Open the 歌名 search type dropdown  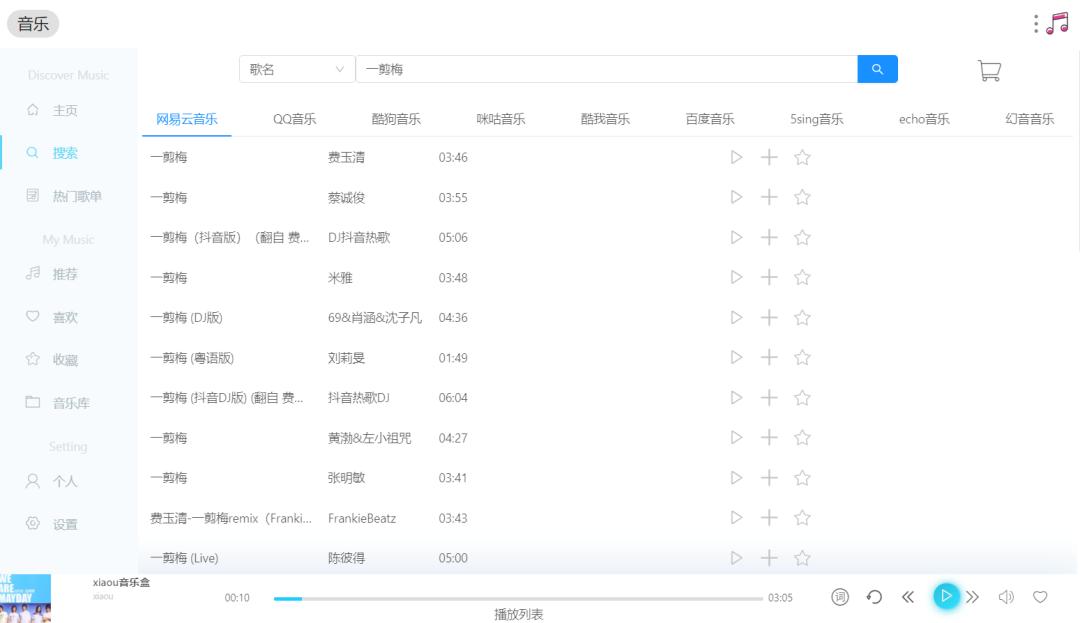[296, 69]
